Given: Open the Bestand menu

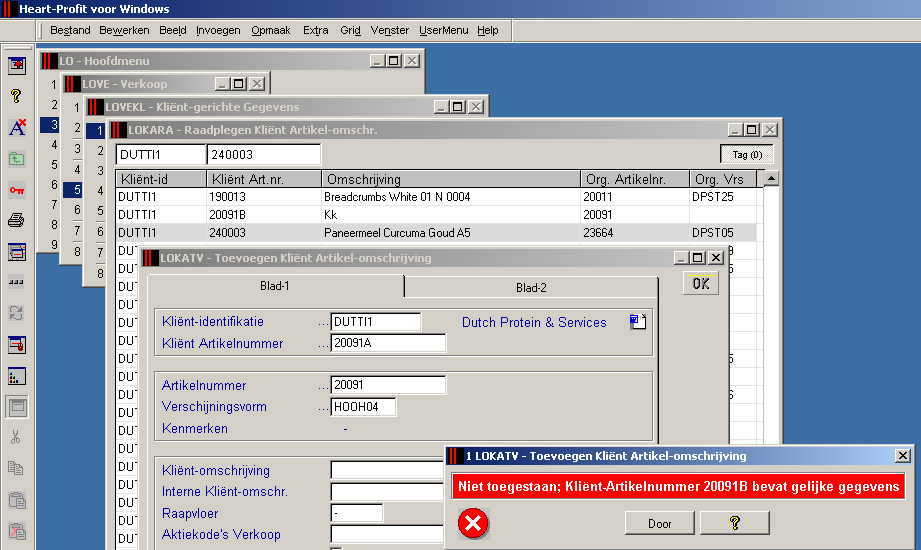Looking at the screenshot, I should tap(70, 30).
